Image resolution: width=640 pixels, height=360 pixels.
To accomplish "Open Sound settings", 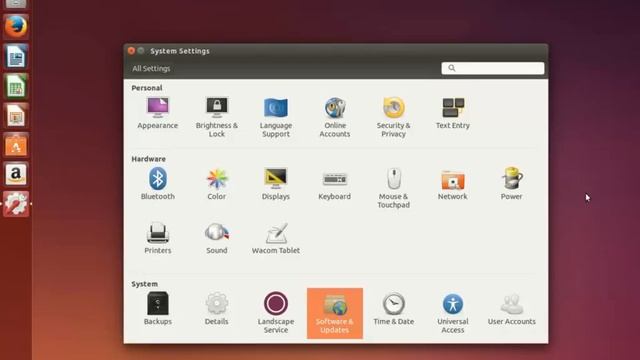I will [x=217, y=238].
